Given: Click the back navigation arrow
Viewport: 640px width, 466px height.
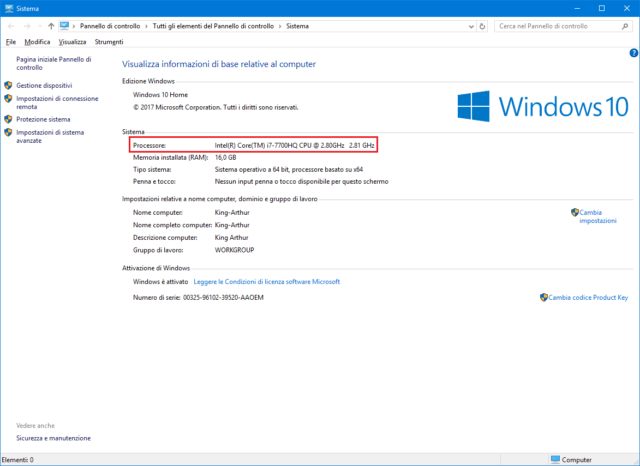Looking at the screenshot, I should 10,25.
